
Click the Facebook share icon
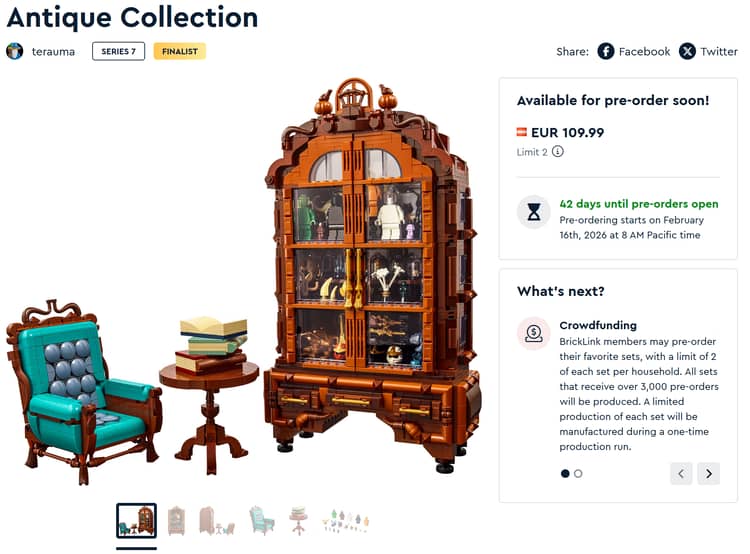[x=606, y=51]
